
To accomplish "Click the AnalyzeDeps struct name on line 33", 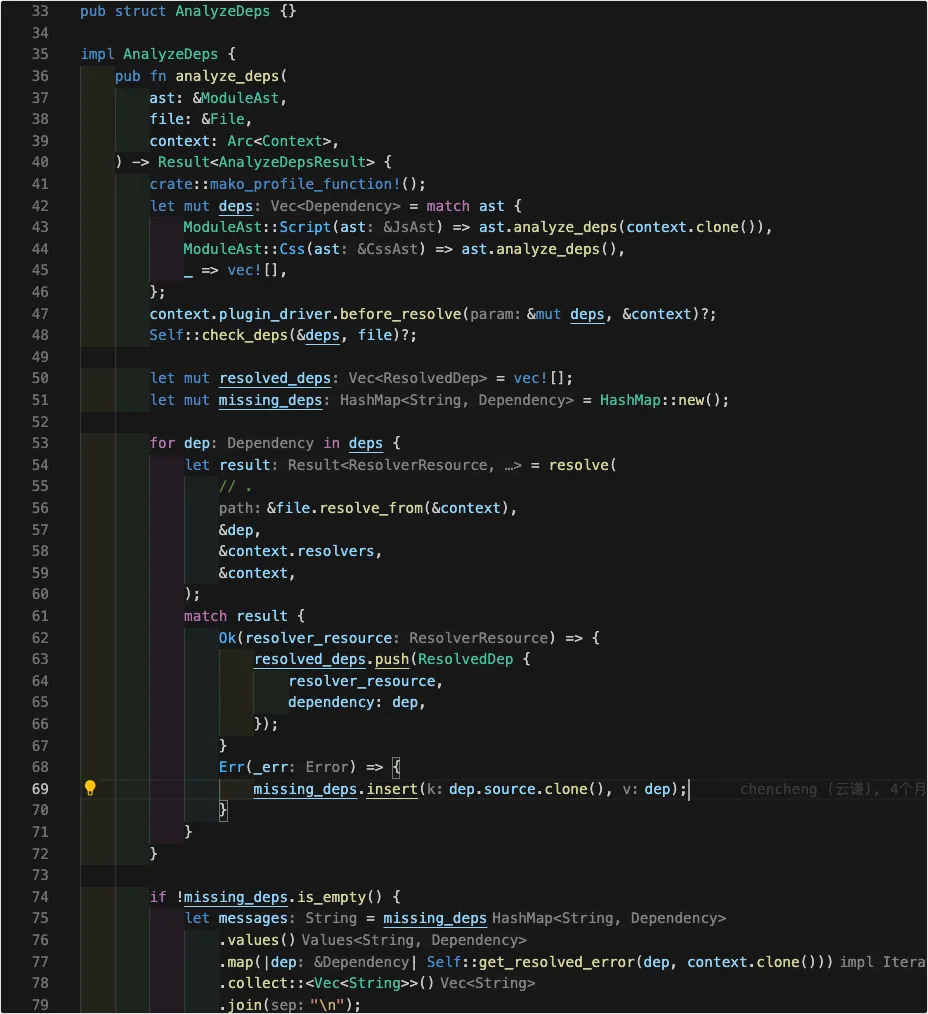I will pyautogui.click(x=222, y=12).
